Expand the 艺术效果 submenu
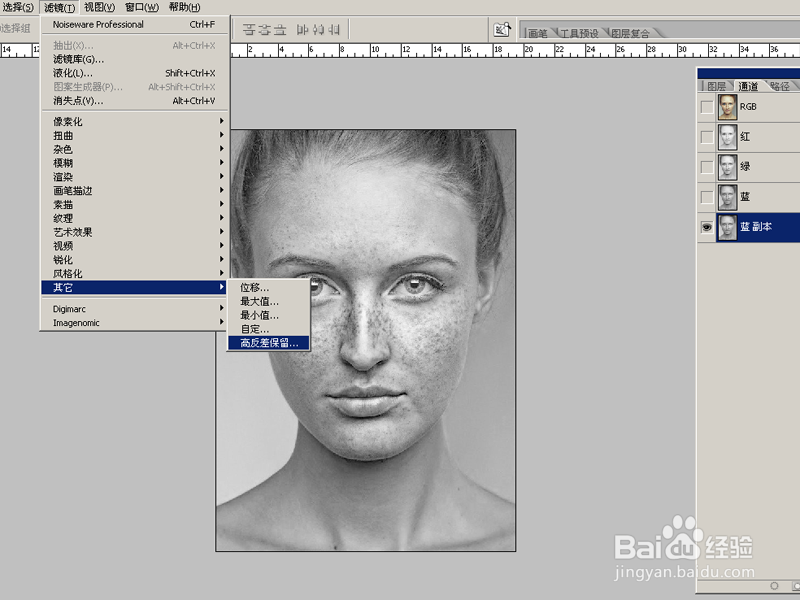Viewport: 800px width, 600px height. click(135, 232)
